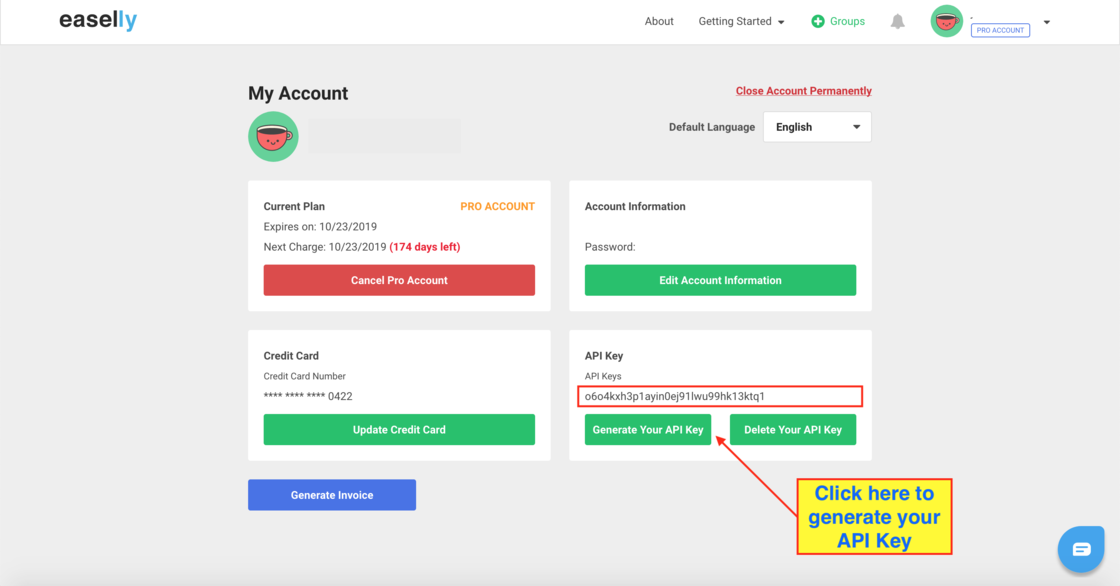Image resolution: width=1120 pixels, height=586 pixels.
Task: Expand the Getting Started menu
Action: coord(741,21)
